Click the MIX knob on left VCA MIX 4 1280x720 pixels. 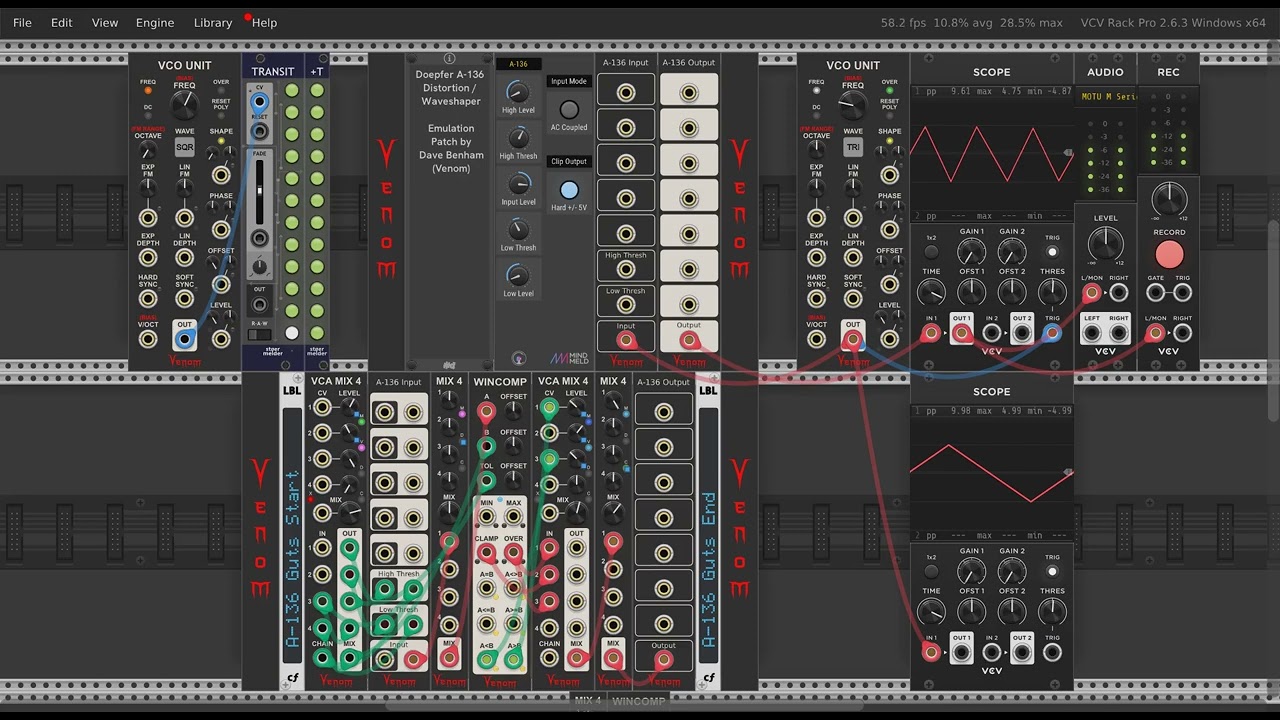(349, 513)
